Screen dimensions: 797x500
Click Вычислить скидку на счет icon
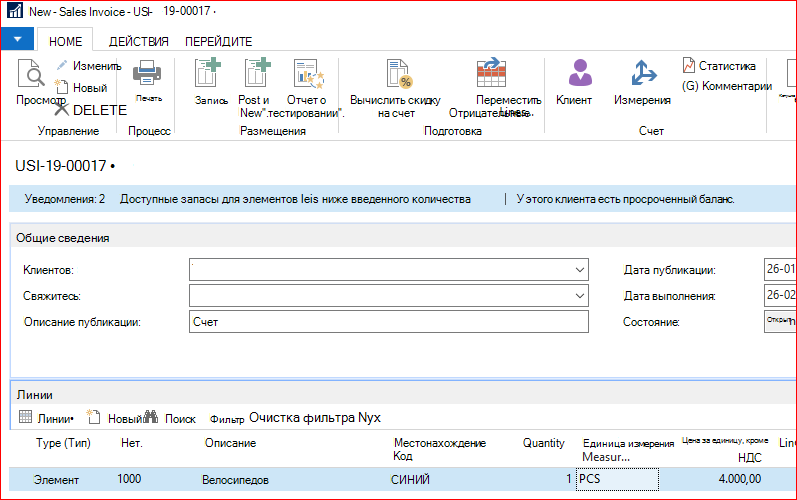coord(399,74)
